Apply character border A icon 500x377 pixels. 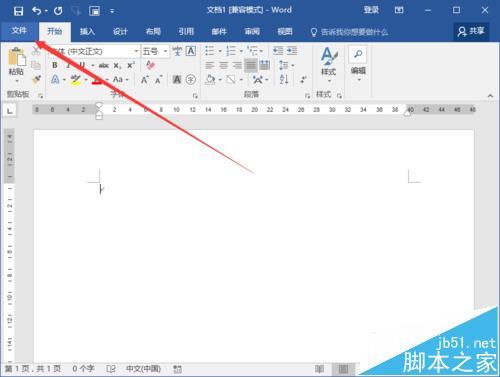tap(191, 51)
